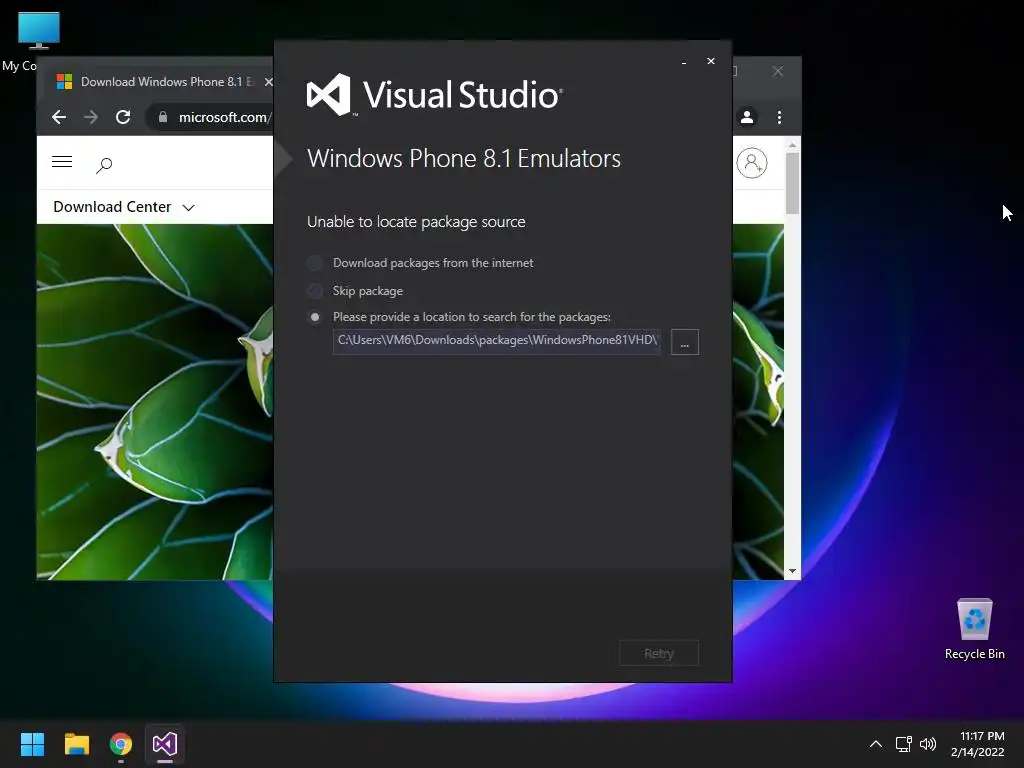Go forward in the Chrome browser

[91, 117]
